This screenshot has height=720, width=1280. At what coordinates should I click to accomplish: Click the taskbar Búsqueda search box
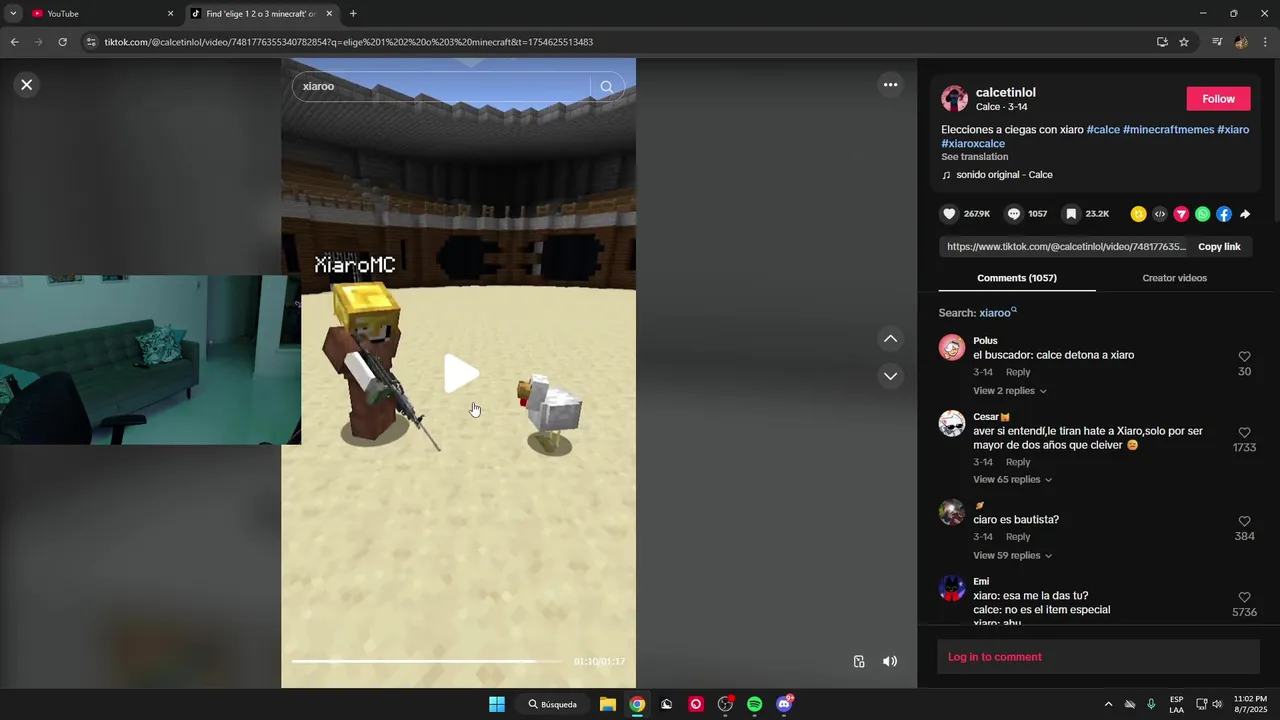[553, 704]
